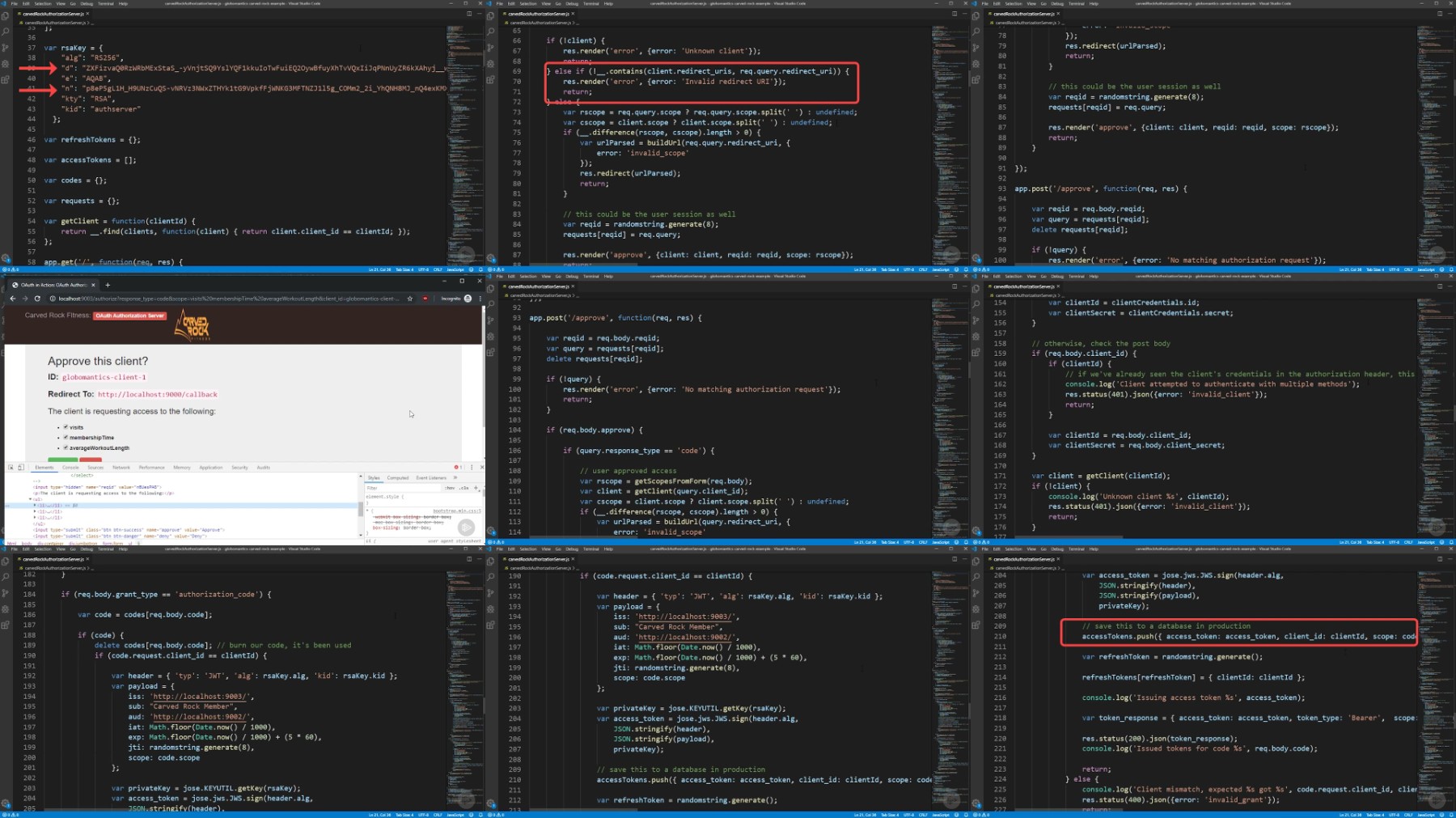The width and height of the screenshot is (1456, 818).
Task: Open Debug view in the rsaKey editor window
Action: (6, 63)
